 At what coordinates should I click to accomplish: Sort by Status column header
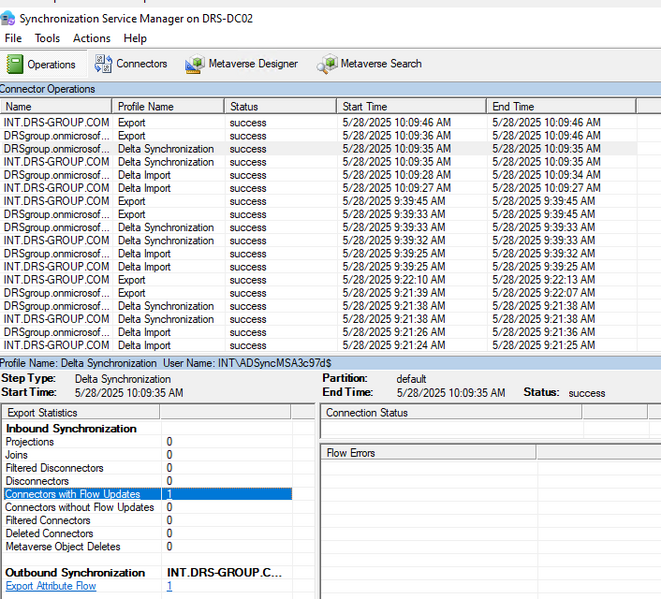[x=280, y=106]
